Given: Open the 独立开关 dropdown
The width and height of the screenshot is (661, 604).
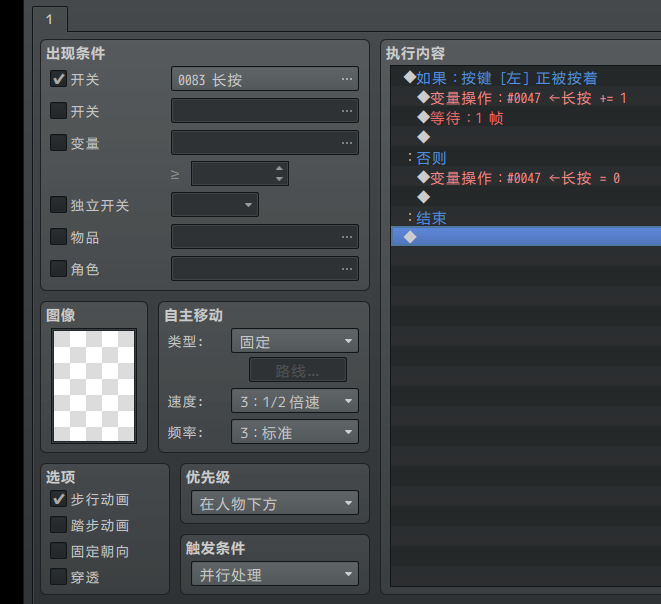Looking at the screenshot, I should [215, 205].
